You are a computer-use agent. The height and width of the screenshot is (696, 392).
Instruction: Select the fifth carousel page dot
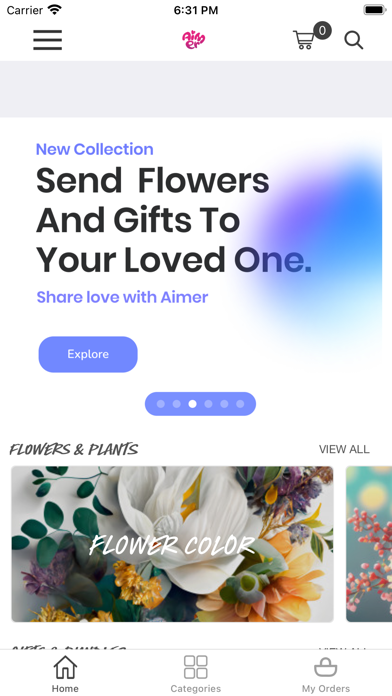pyautogui.click(x=224, y=404)
